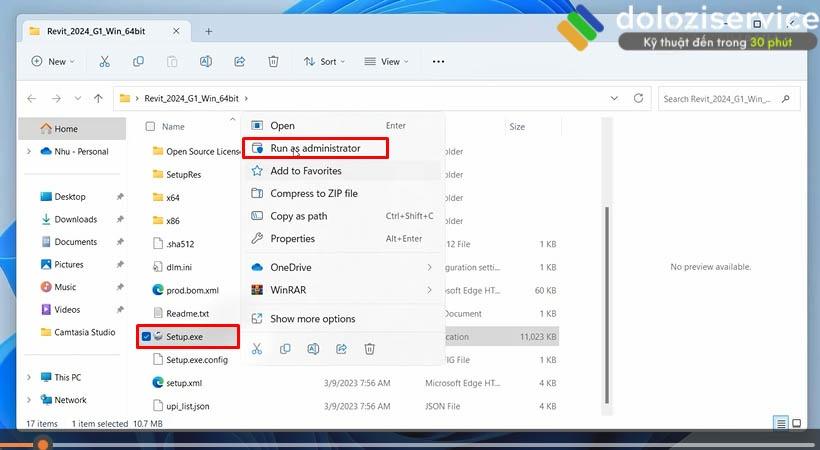The height and width of the screenshot is (450, 820).
Task: Click the New button in toolbar
Action: 50,61
